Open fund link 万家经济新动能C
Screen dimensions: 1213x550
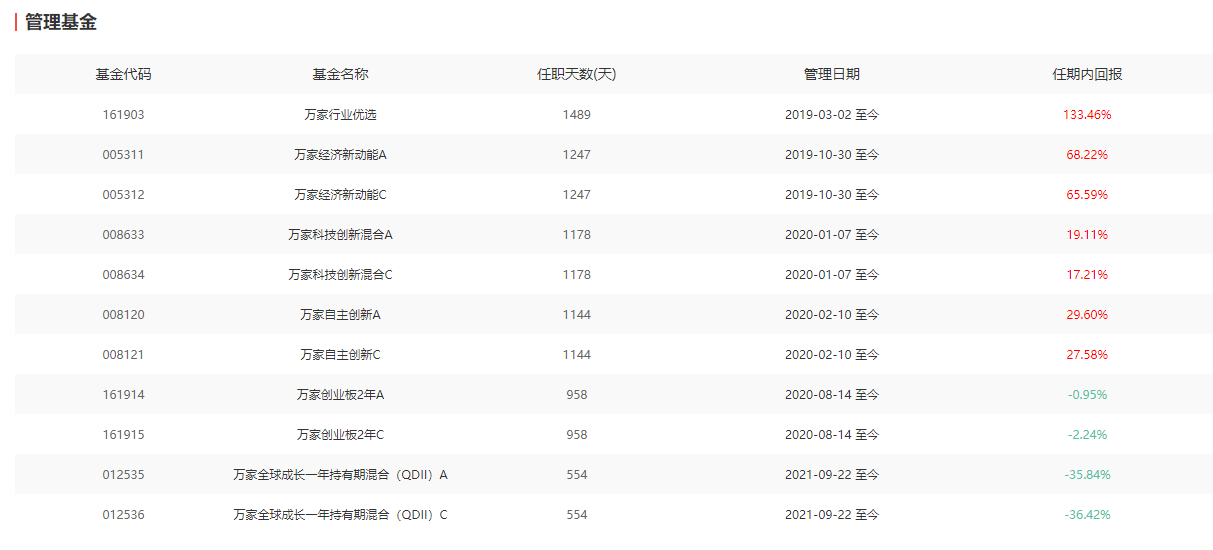pos(340,195)
